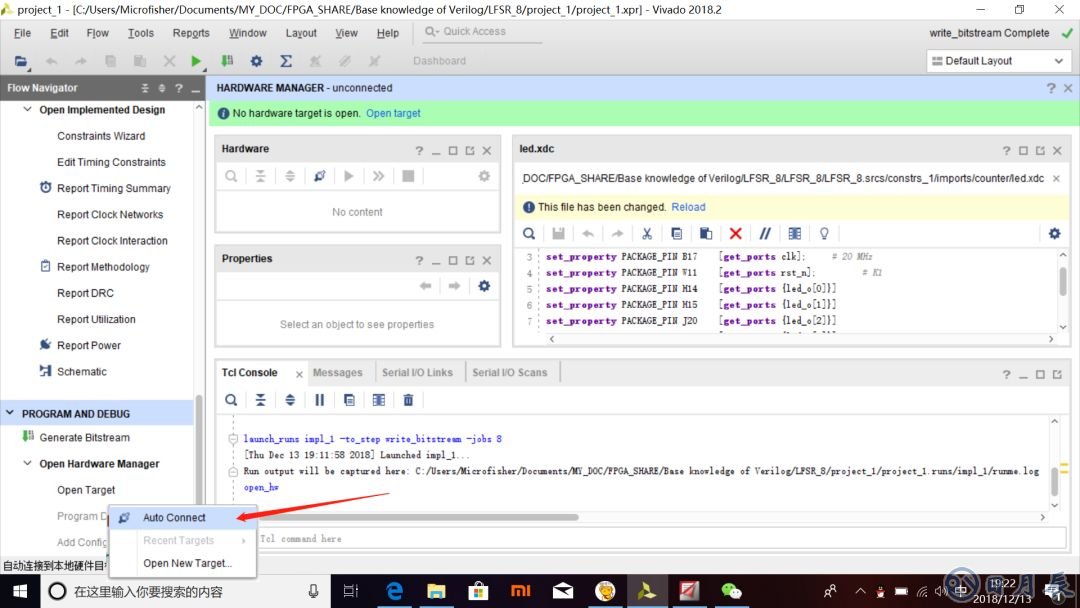Open the Reports menu
Viewport: 1080px width, 608px height.
[x=191, y=33]
